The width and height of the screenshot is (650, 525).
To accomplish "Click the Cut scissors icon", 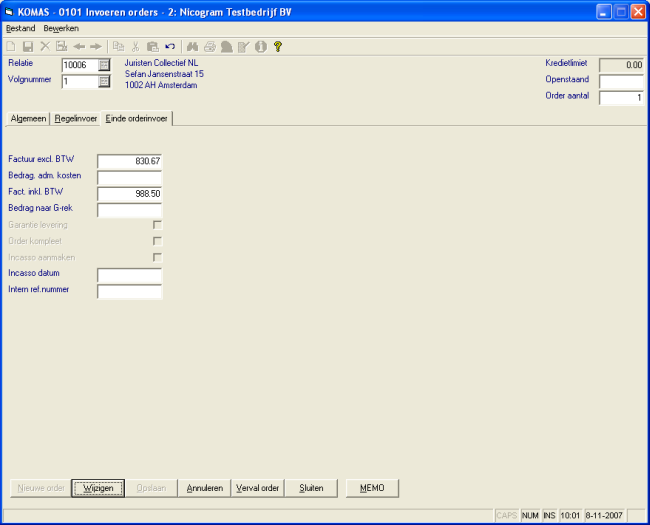I will click(136, 46).
